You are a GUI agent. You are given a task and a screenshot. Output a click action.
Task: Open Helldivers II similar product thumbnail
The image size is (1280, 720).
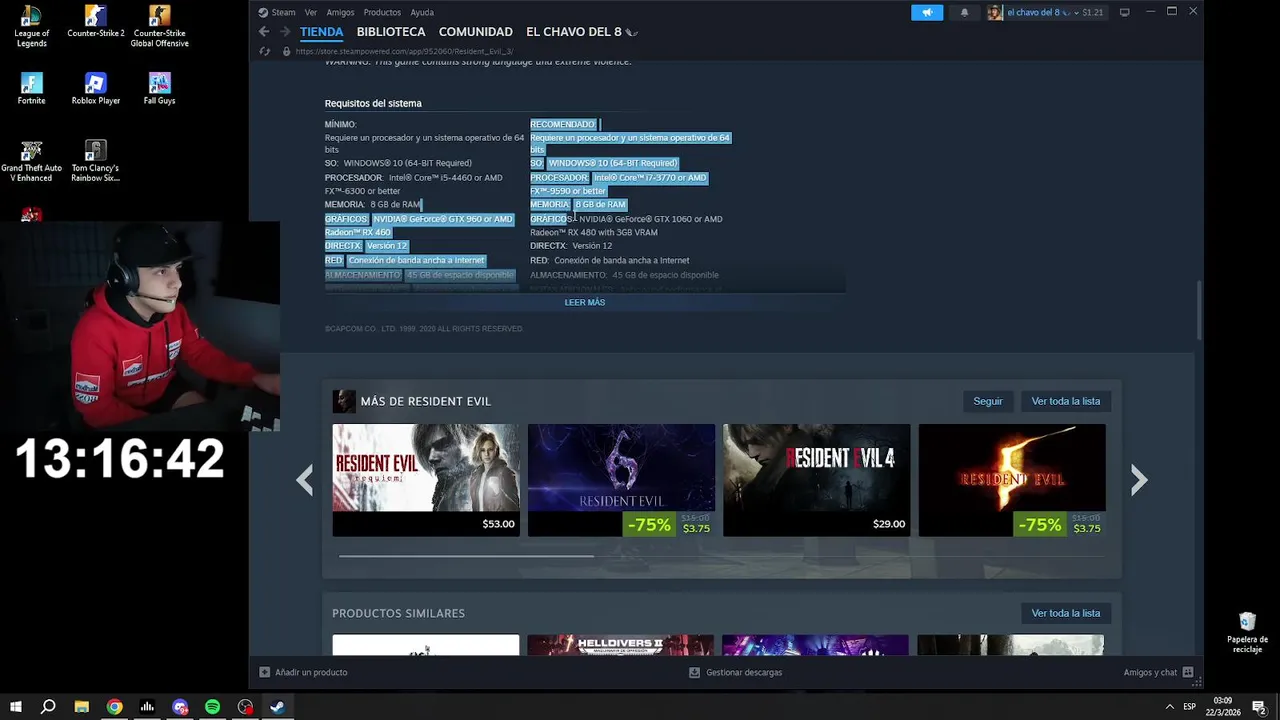pos(621,645)
